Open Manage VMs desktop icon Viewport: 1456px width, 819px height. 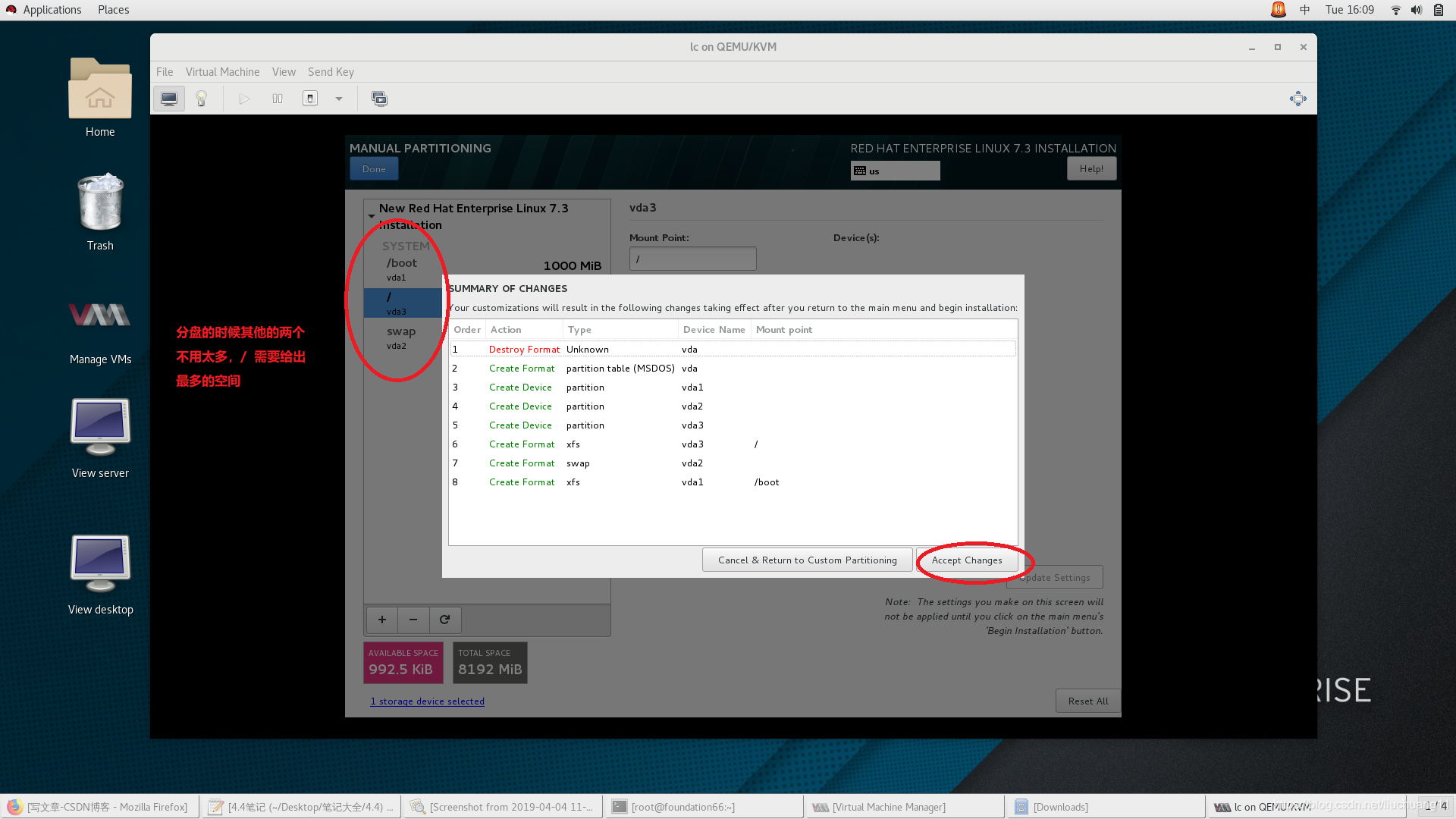point(100,332)
